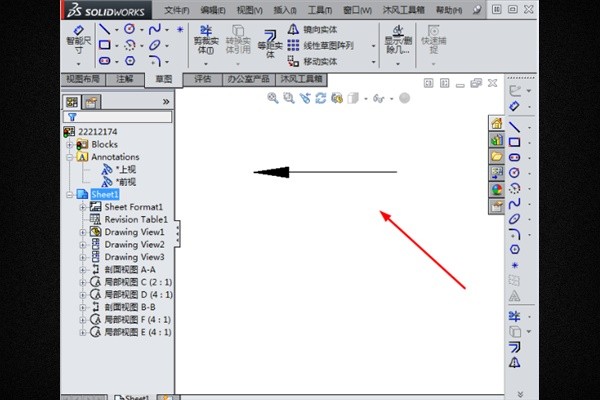Image resolution: width=600 pixels, height=400 pixels.
Task: Collapse the Sheet1 tree node
Action: tap(70, 195)
